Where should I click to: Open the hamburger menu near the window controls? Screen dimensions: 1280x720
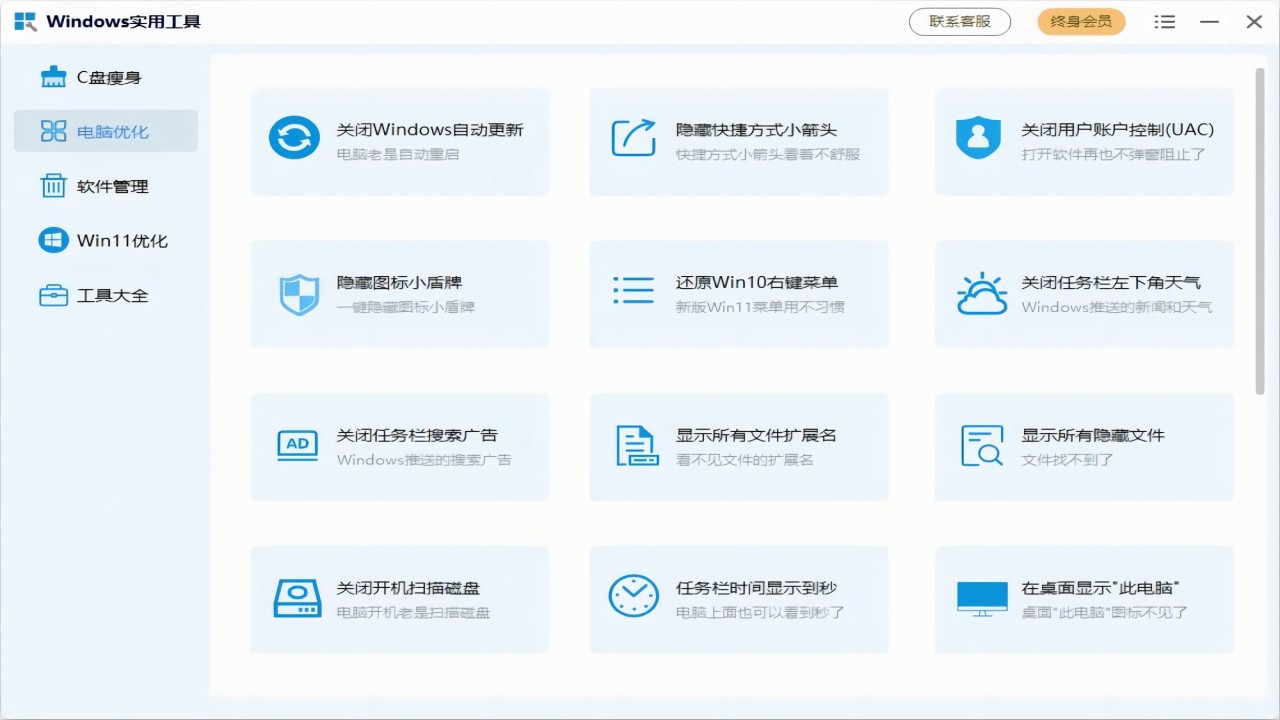1164,21
